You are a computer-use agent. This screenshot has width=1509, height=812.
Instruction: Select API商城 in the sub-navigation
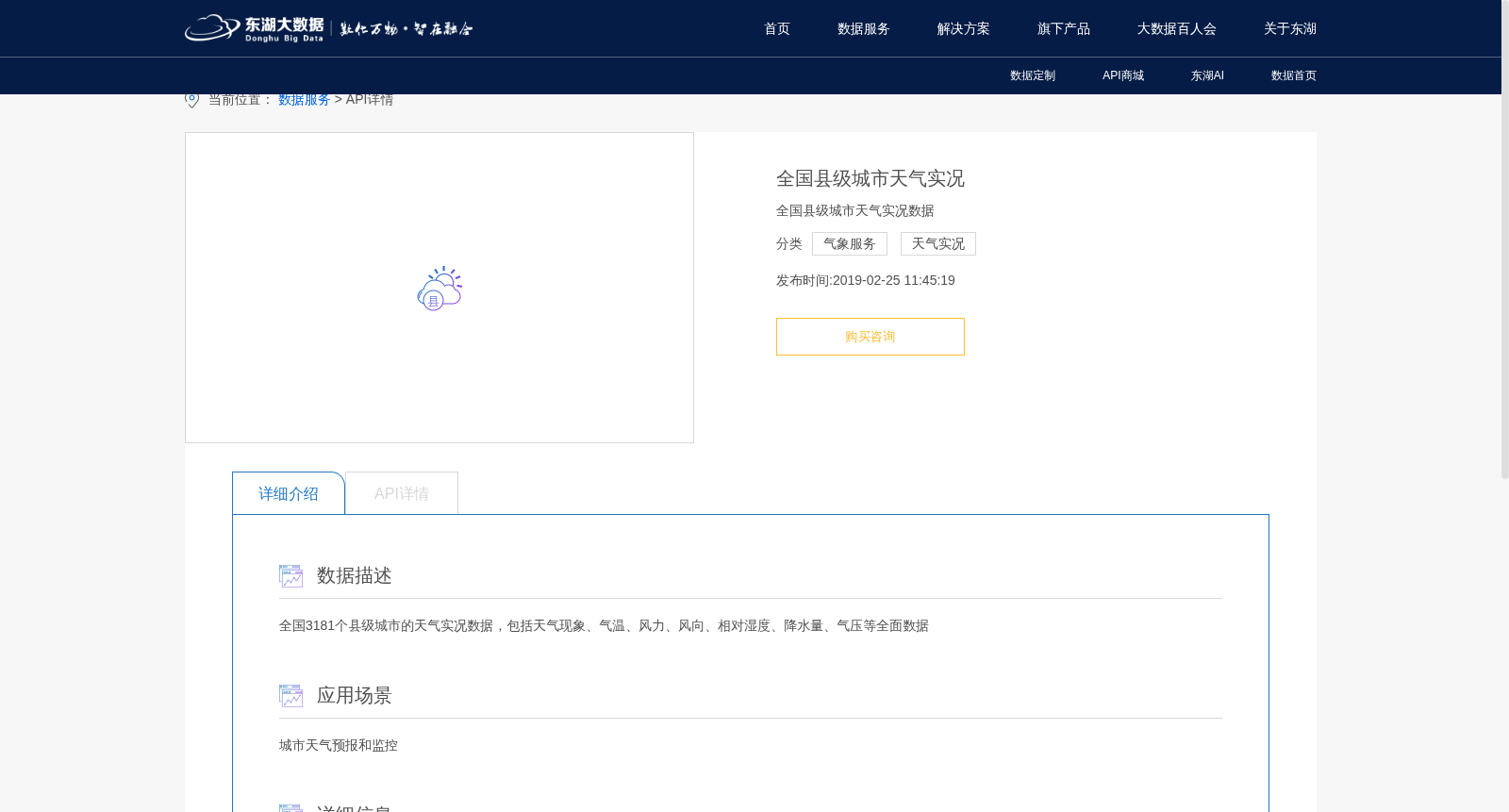(x=1123, y=75)
